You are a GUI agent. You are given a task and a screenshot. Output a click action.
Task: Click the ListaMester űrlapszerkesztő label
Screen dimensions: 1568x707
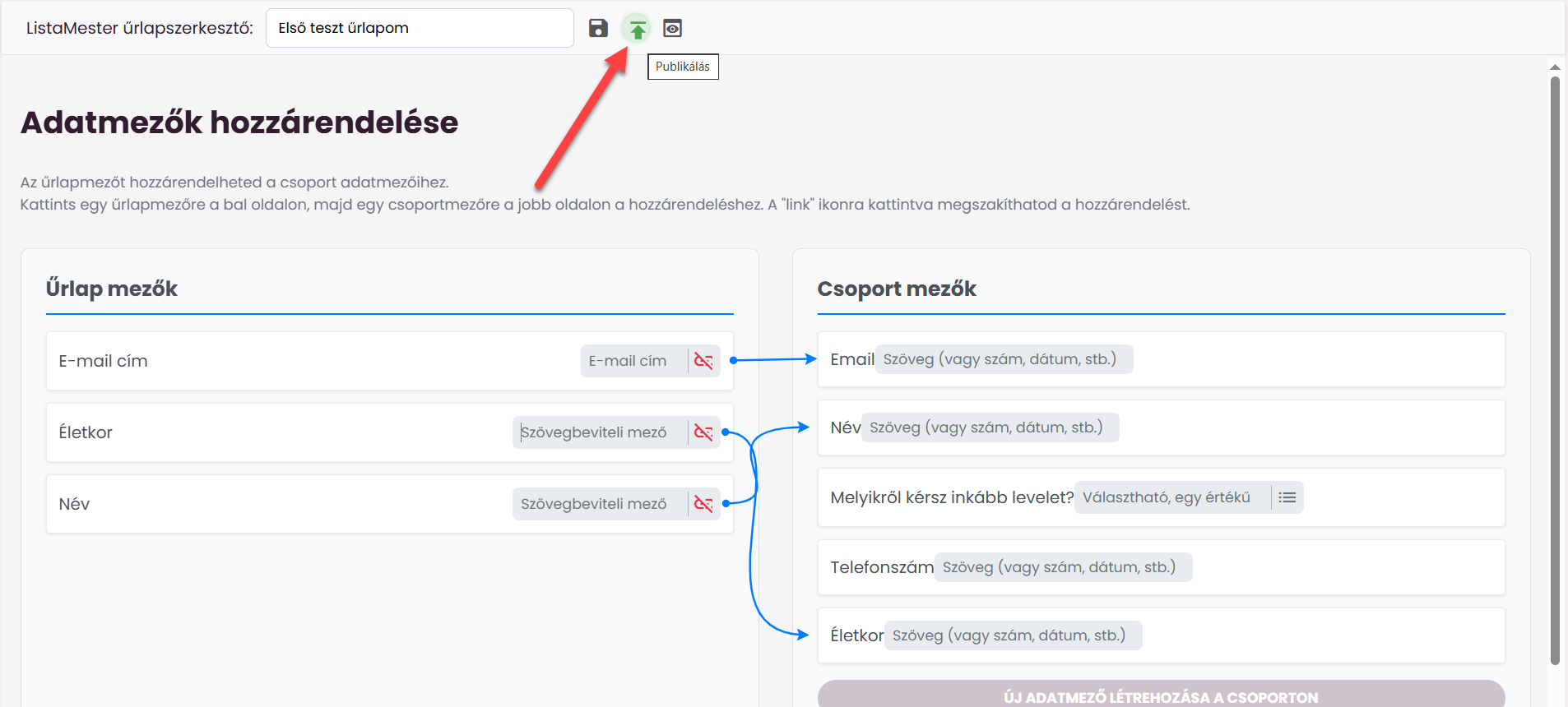[140, 28]
